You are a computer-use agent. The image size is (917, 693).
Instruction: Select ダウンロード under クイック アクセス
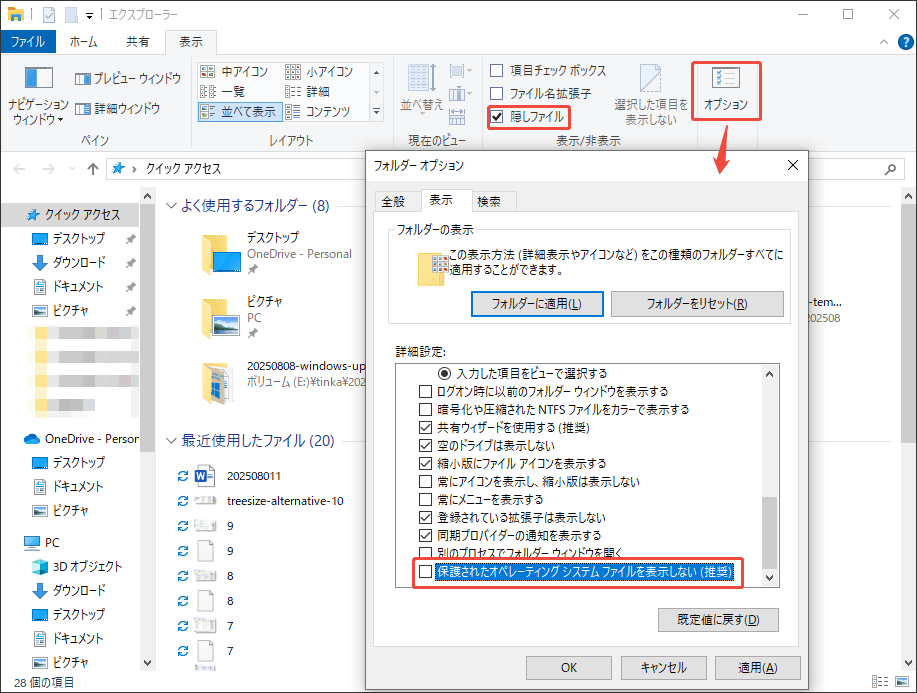click(78, 263)
